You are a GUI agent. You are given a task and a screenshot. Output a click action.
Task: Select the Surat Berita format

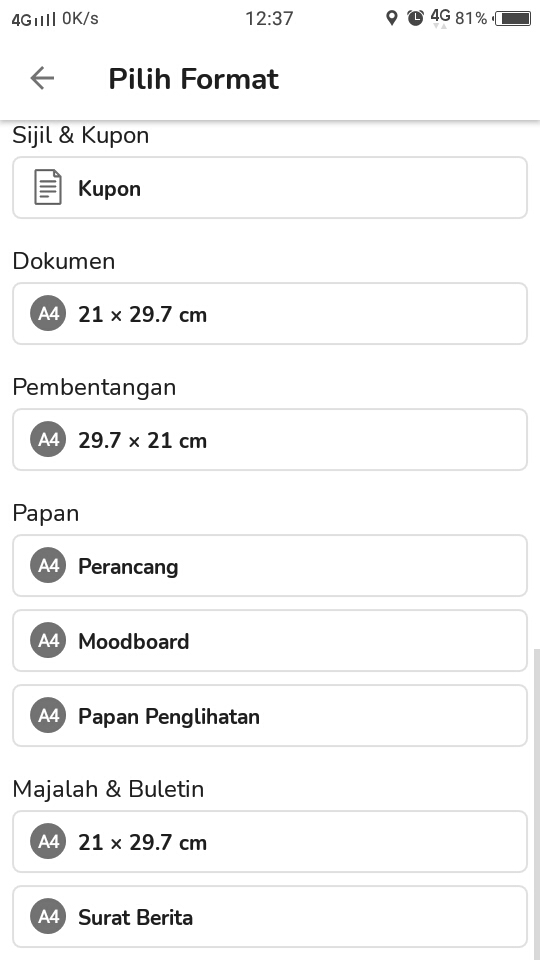(270, 917)
